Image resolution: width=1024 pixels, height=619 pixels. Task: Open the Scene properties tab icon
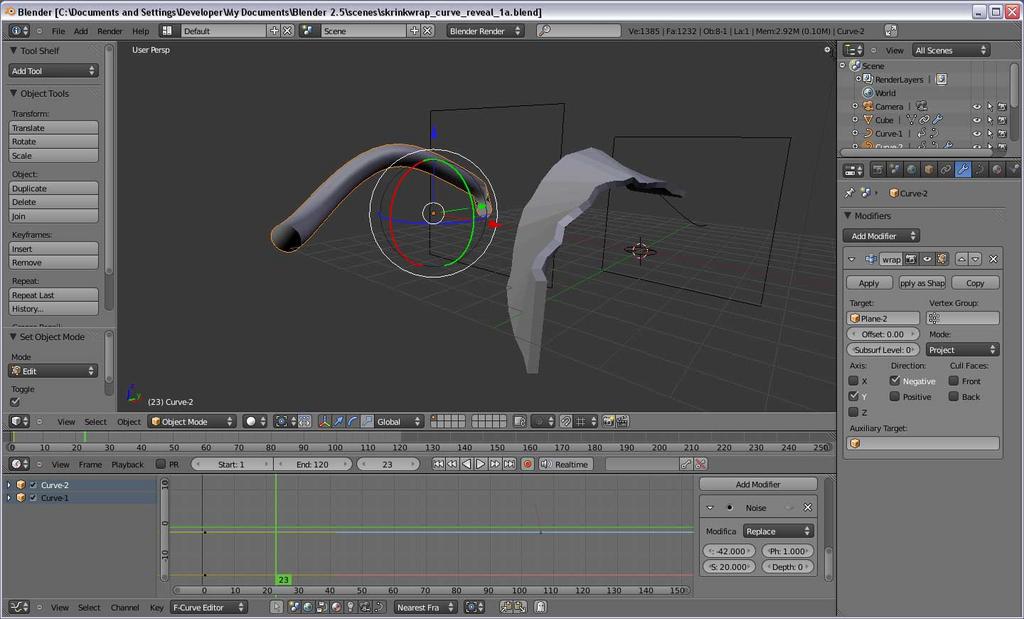tap(895, 170)
